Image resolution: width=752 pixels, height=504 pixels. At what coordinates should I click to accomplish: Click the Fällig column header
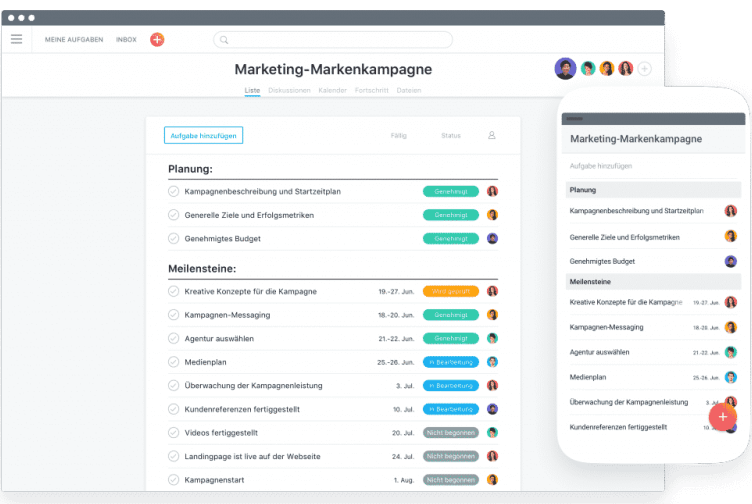pos(399,136)
